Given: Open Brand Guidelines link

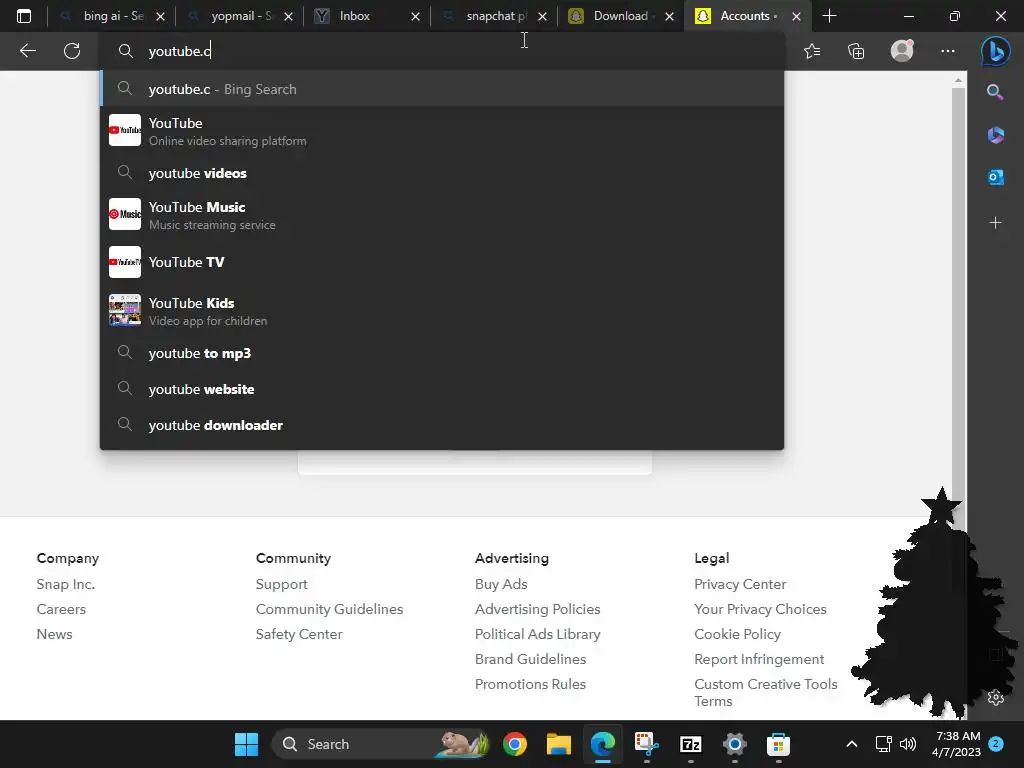Looking at the screenshot, I should 530,659.
